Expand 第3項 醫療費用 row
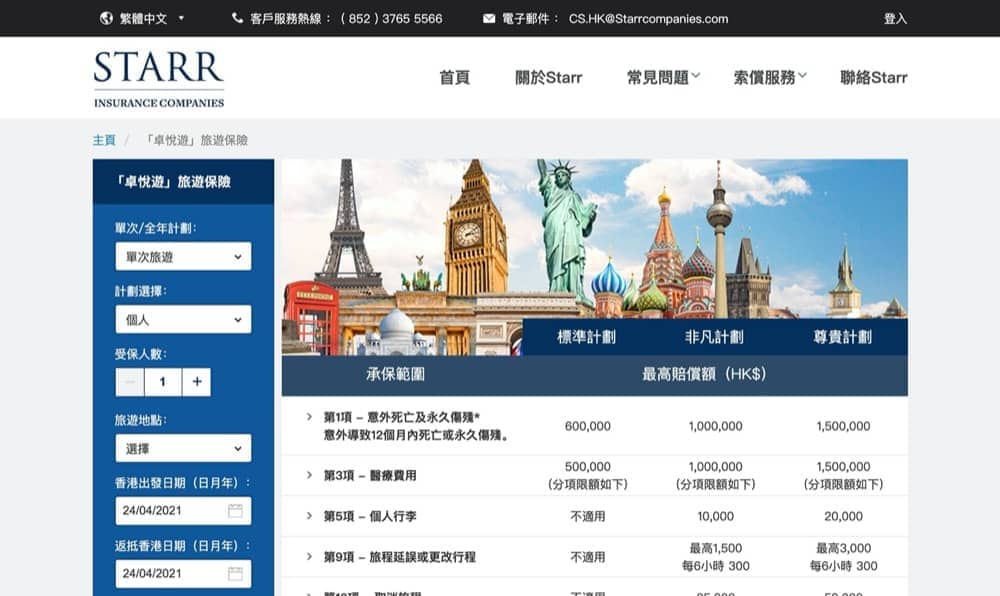The width and height of the screenshot is (1000, 596). [310, 475]
